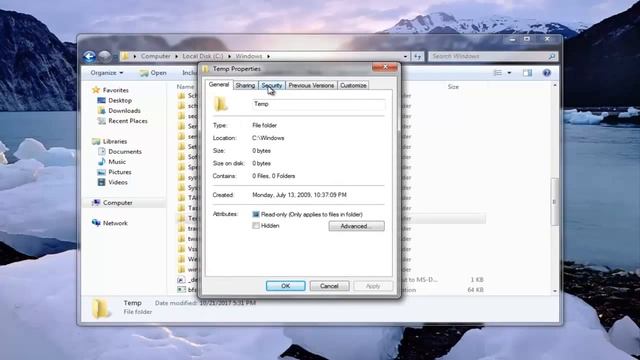Open the view options dropdown arrow
640x360 pixels.
click(509, 73)
